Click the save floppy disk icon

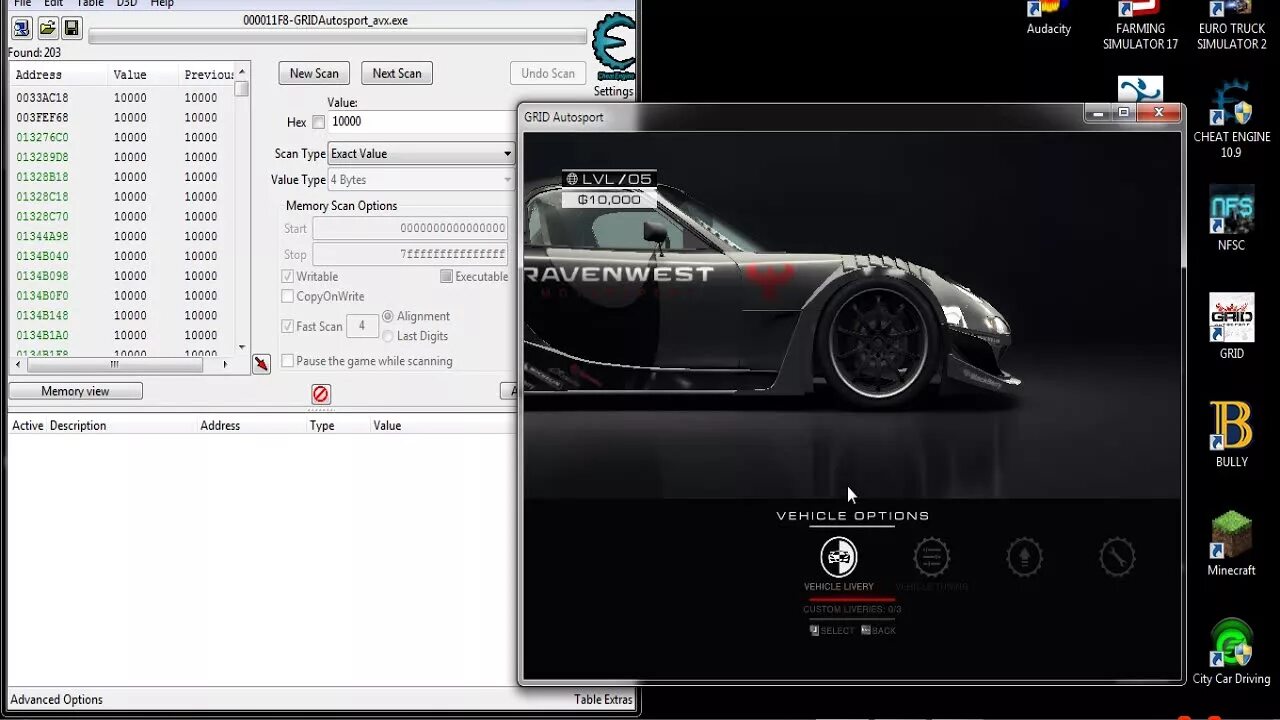(72, 28)
